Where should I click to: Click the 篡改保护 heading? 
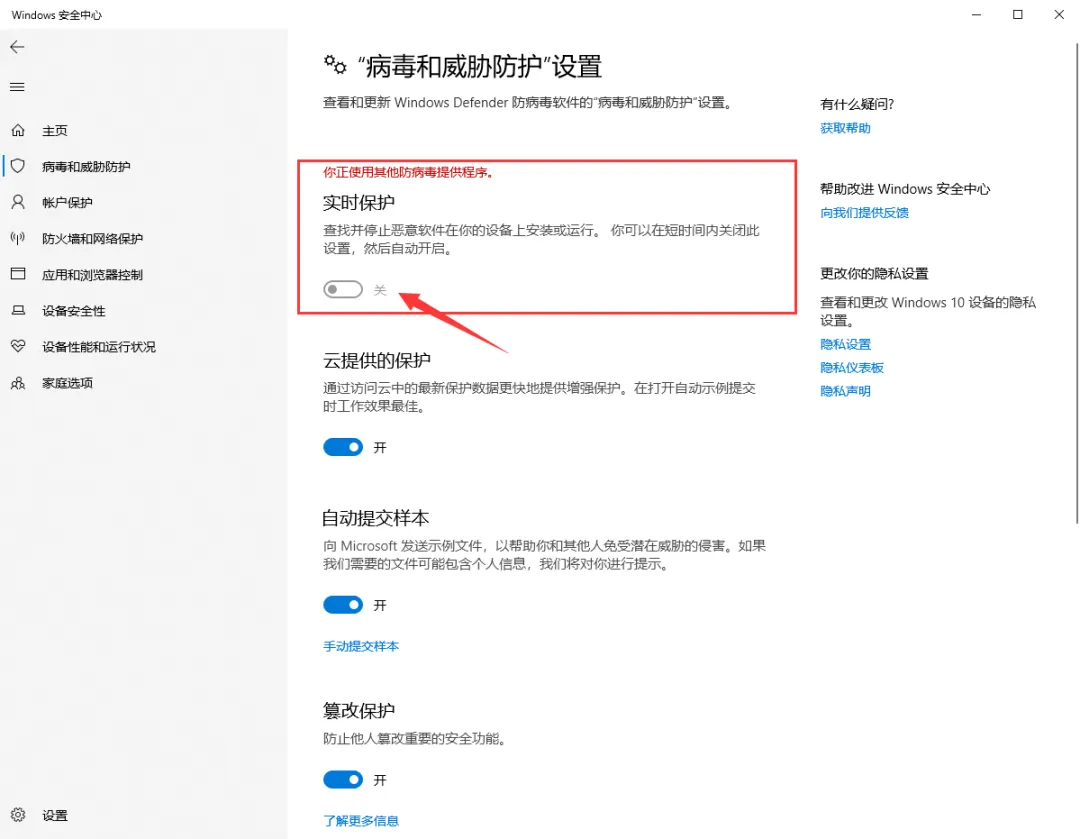(359, 710)
